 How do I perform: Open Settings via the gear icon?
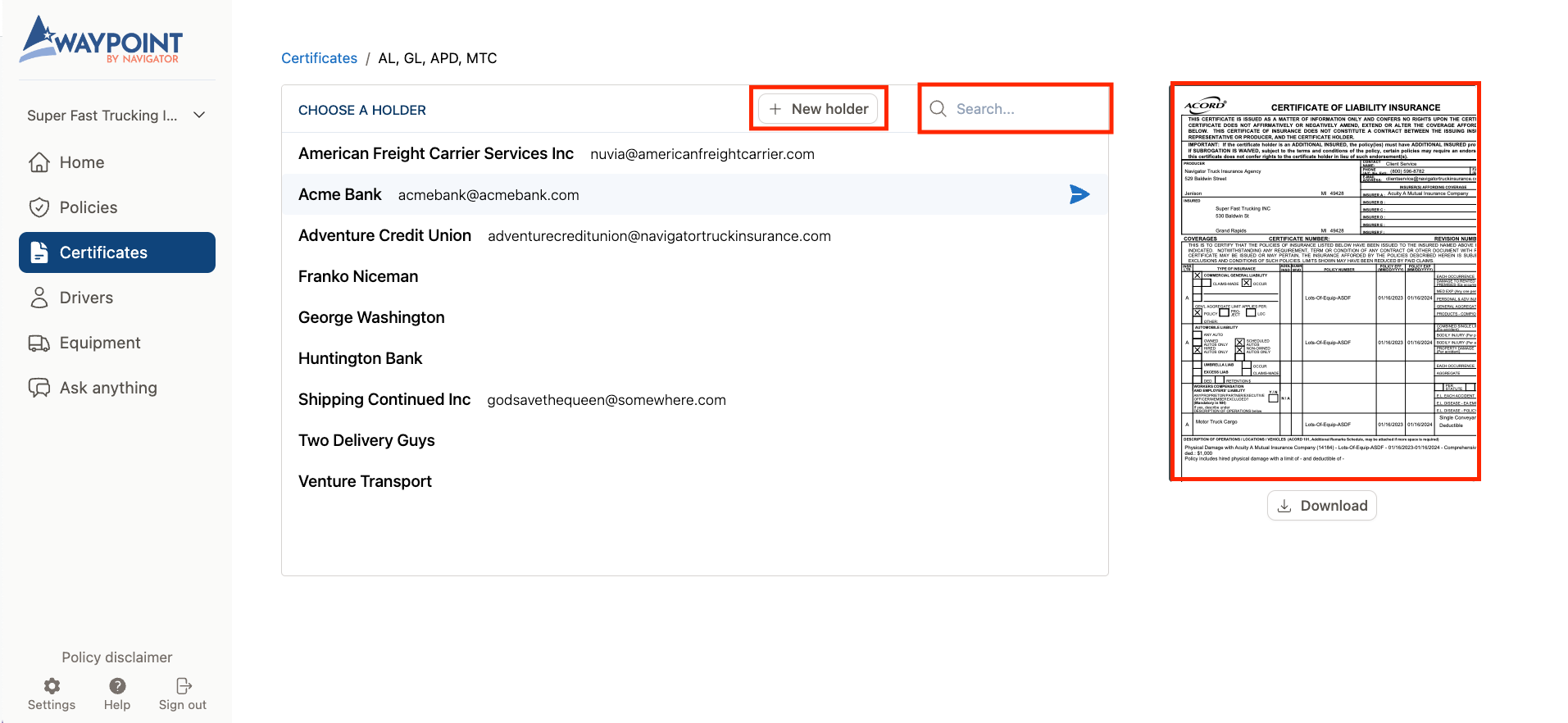pos(52,686)
